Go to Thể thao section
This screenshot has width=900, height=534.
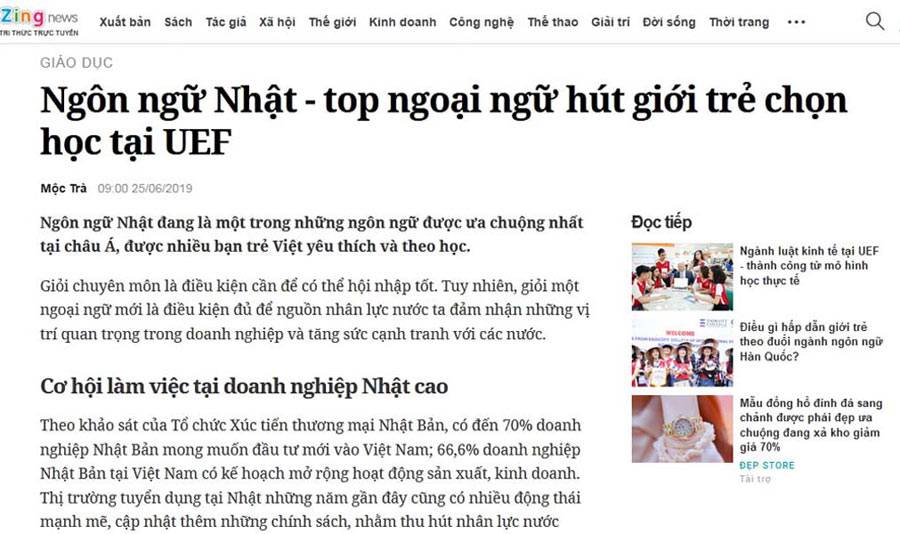552,22
